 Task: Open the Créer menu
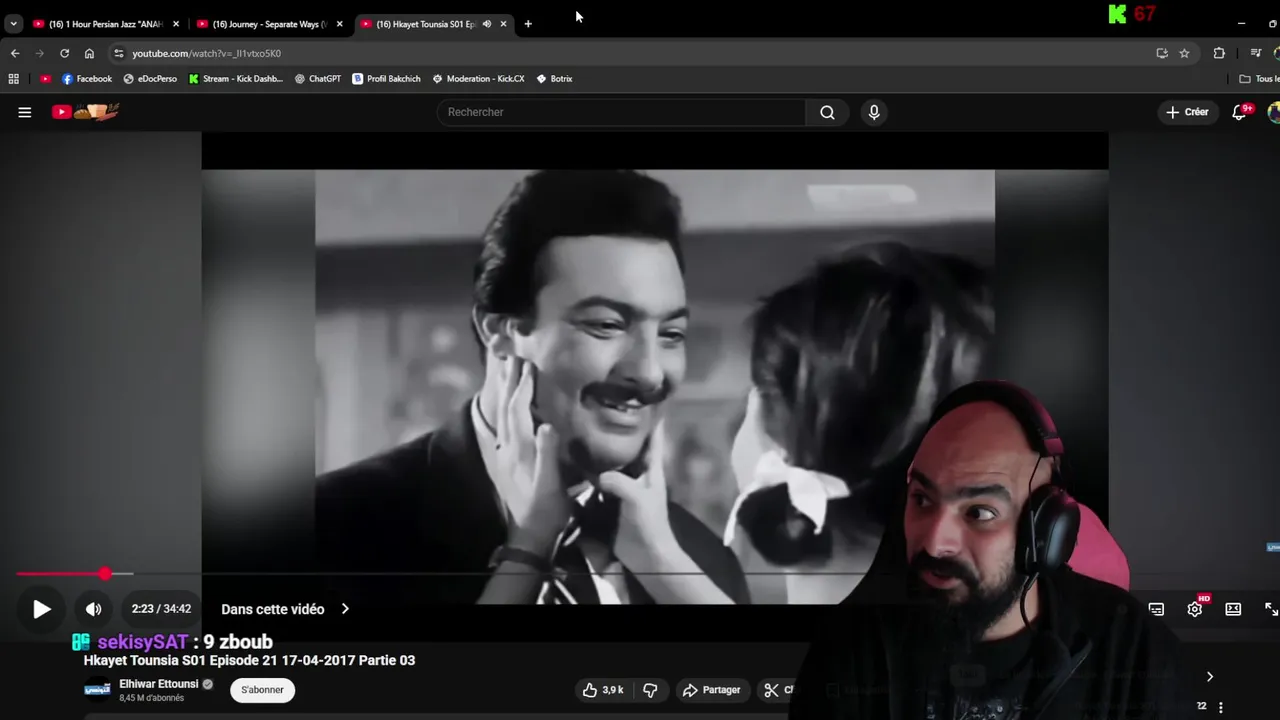click(1187, 112)
